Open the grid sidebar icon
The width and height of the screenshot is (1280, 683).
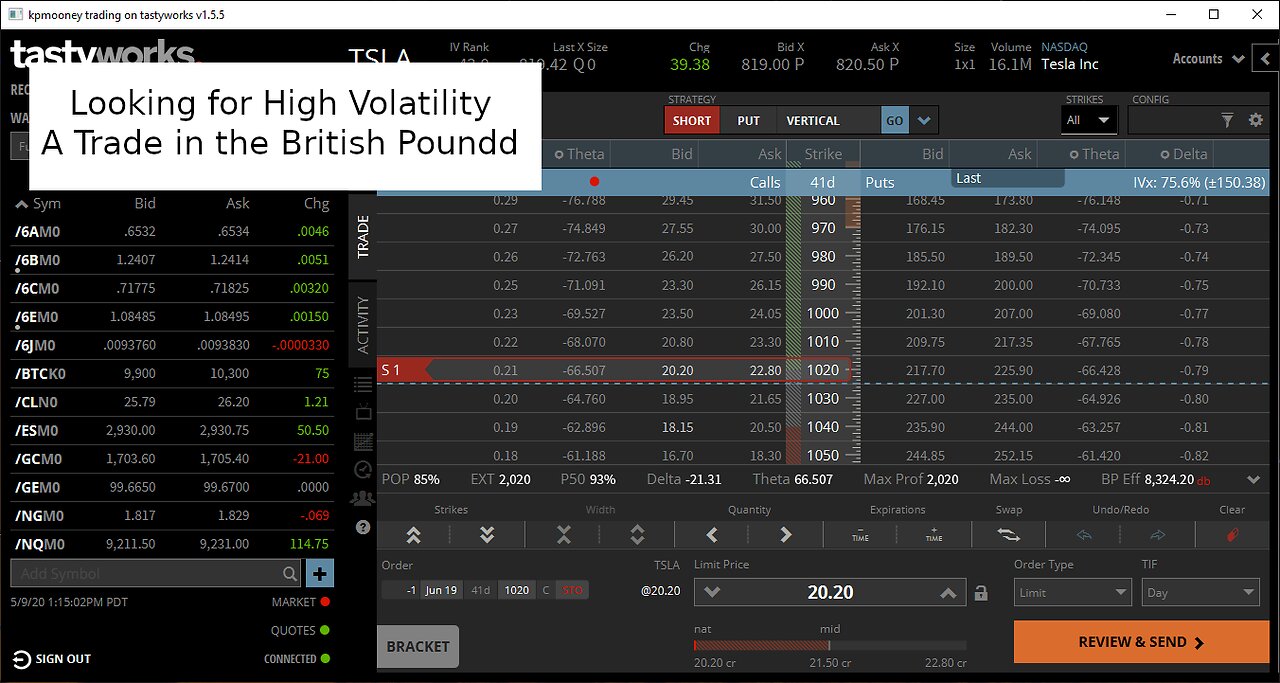(x=363, y=441)
